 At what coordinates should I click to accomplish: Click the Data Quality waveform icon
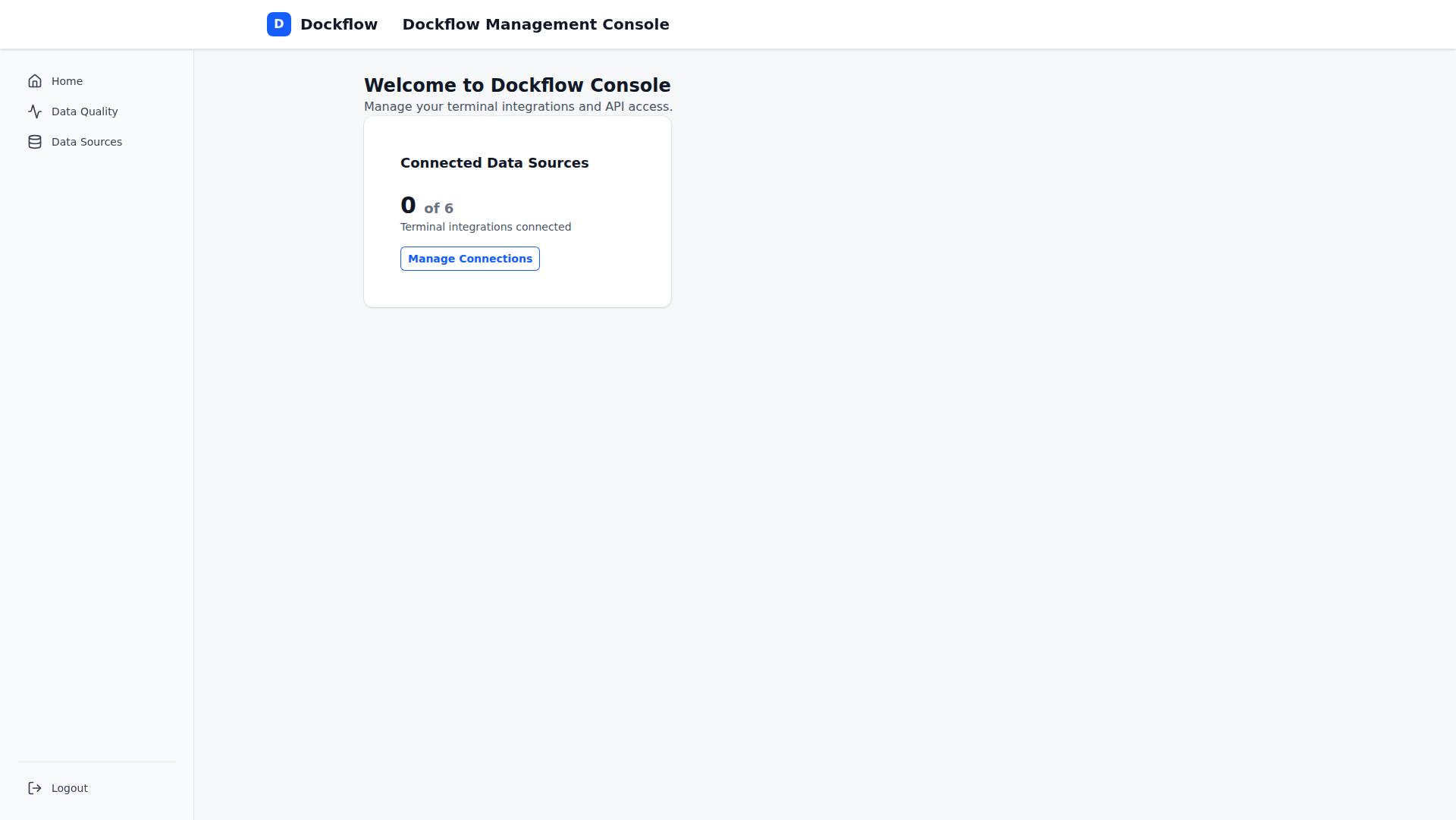(x=35, y=112)
